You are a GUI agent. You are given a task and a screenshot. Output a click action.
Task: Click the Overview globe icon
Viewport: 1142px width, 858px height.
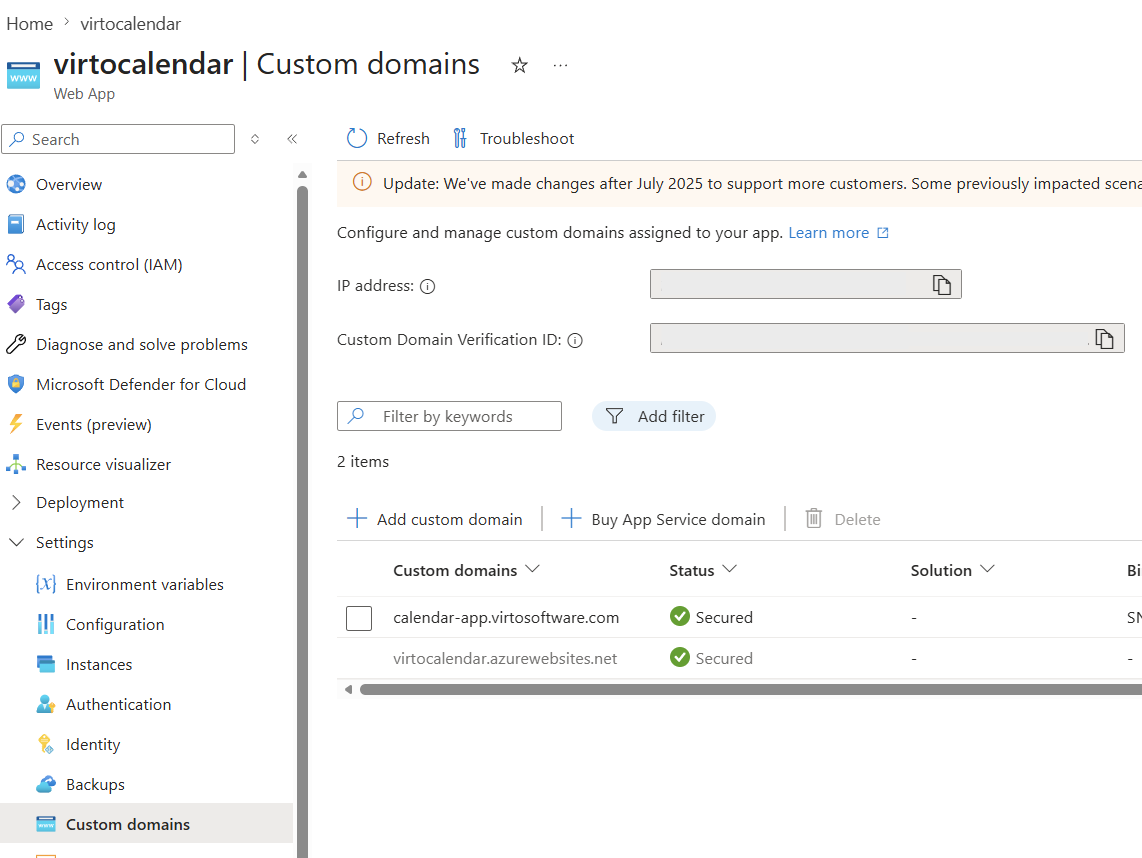[16, 184]
